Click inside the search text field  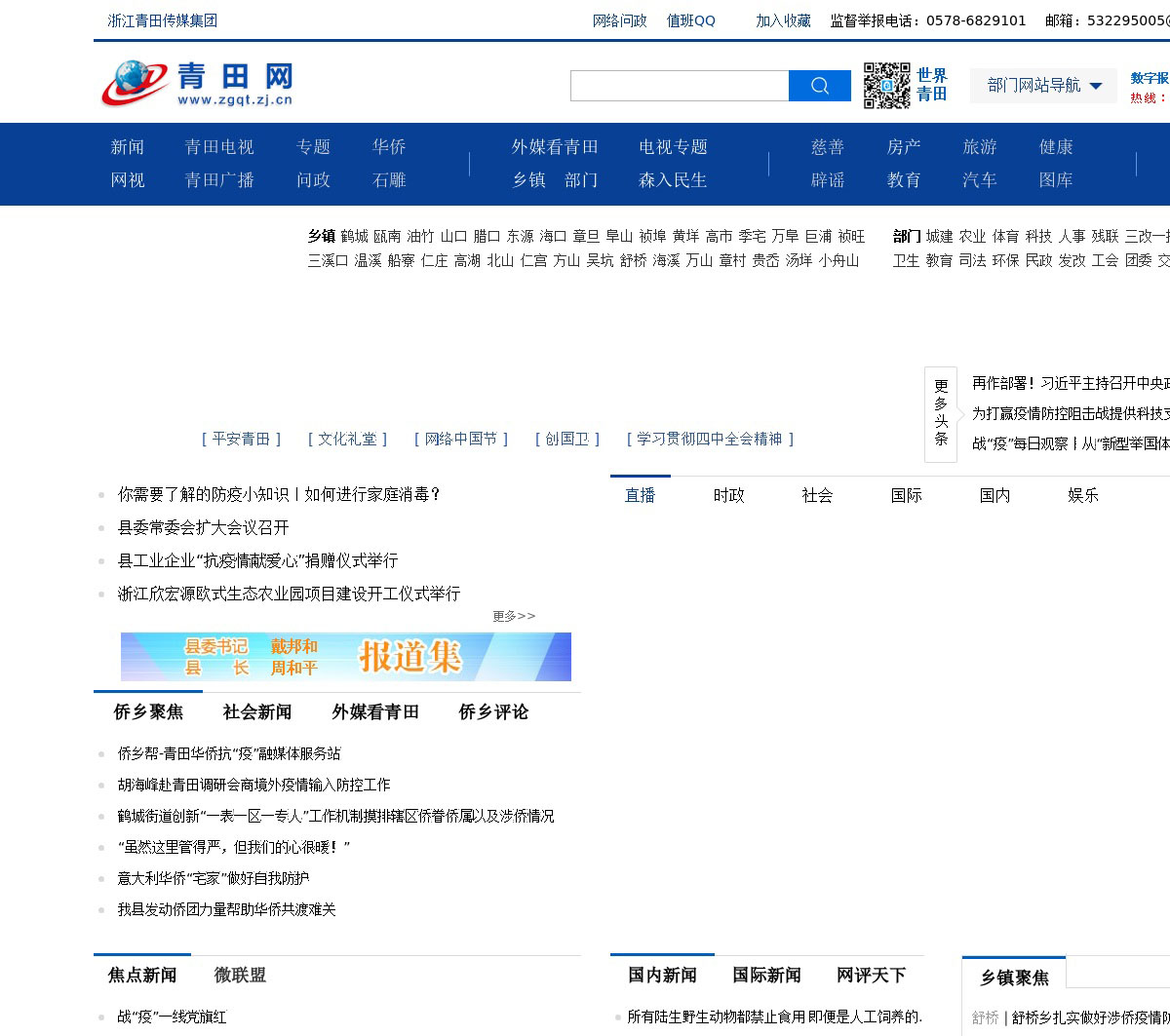(x=680, y=86)
